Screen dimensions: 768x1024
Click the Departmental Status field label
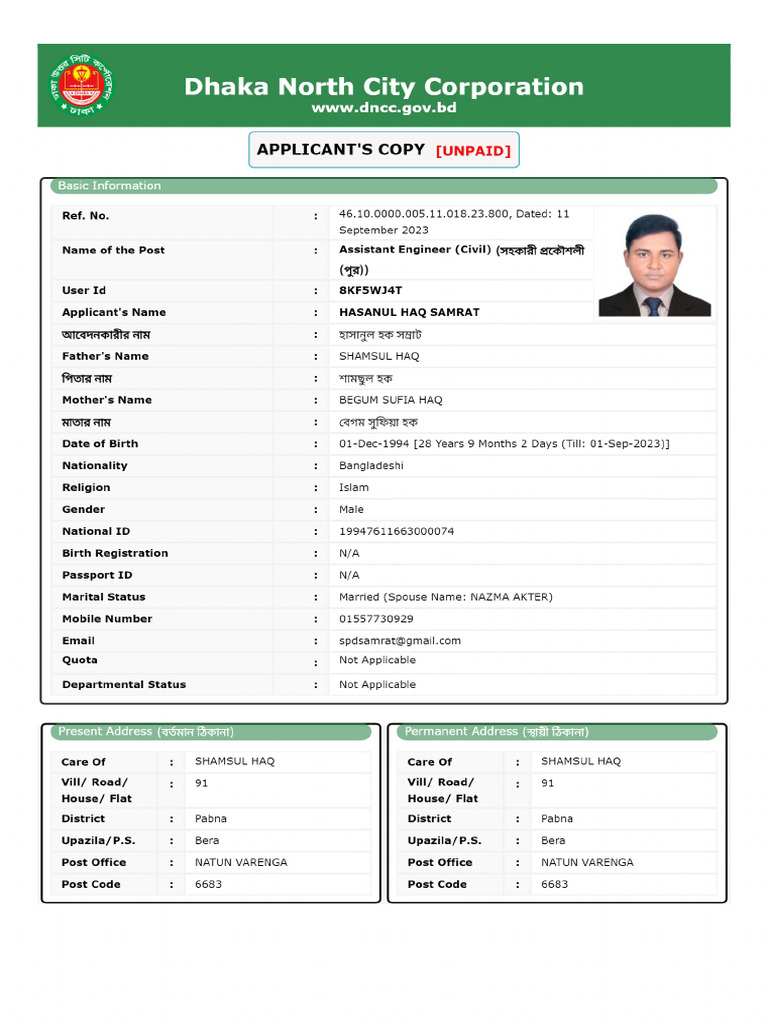pos(124,684)
